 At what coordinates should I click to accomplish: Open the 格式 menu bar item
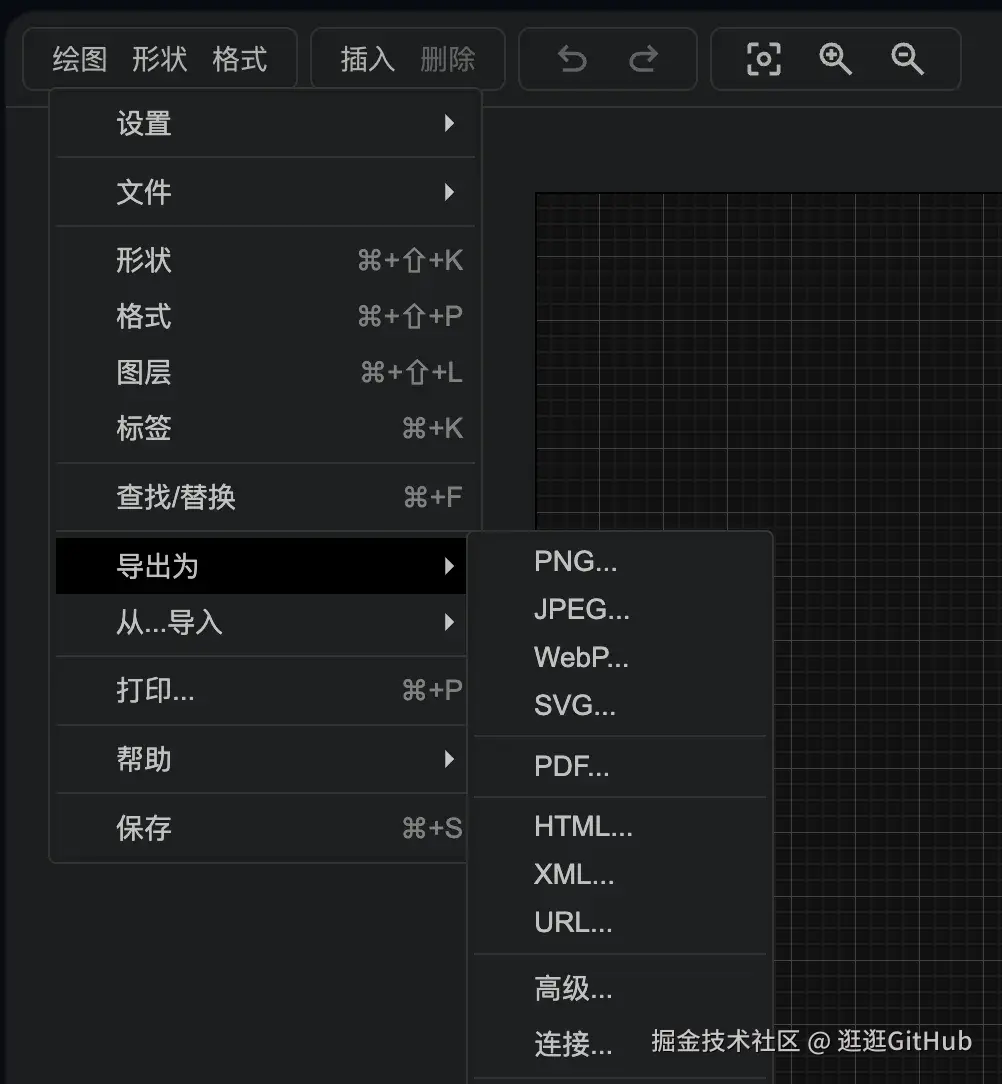click(x=238, y=58)
